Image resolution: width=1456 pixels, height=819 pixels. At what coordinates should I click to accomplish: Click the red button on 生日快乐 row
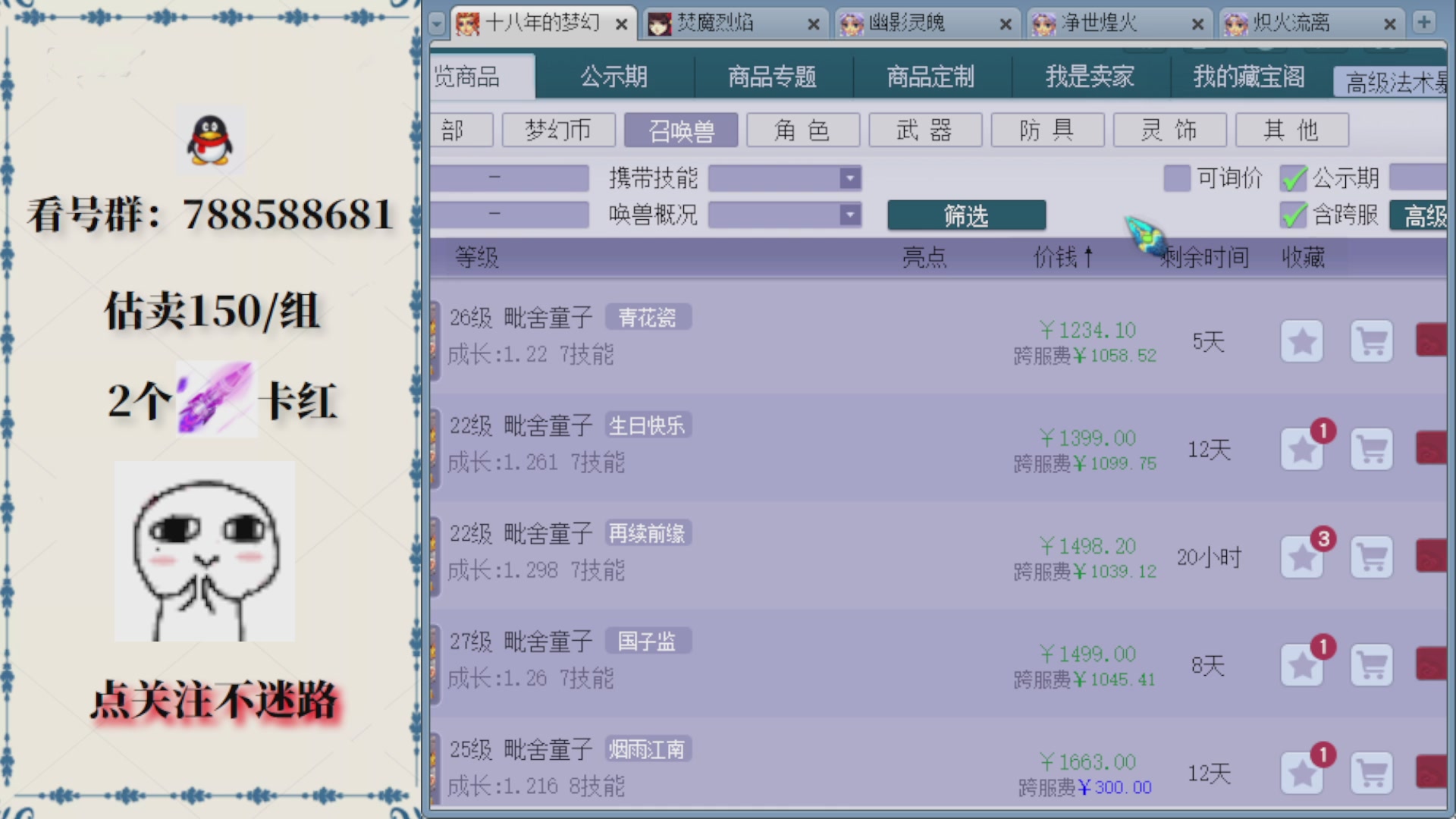click(x=1431, y=448)
